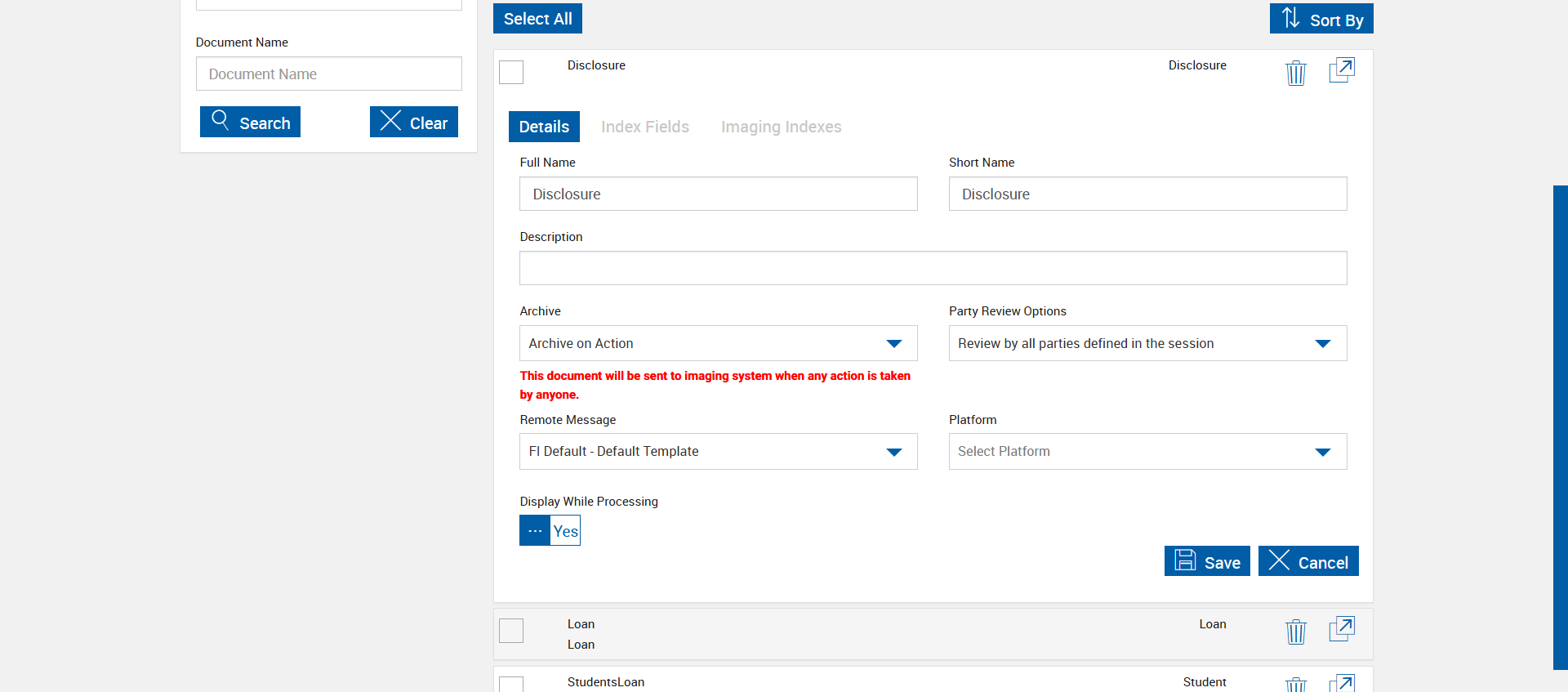This screenshot has height=692, width=1568.
Task: Check the Disclosure document checkbox
Action: 511,72
